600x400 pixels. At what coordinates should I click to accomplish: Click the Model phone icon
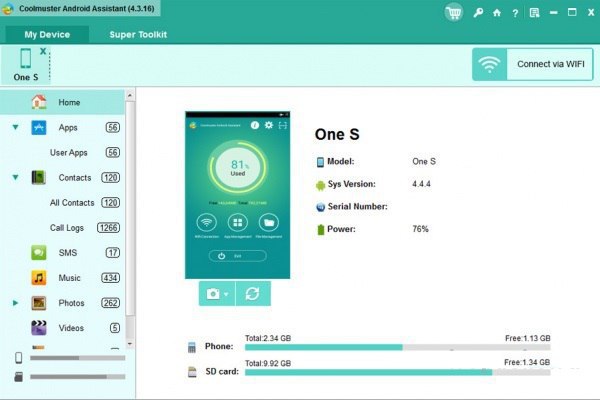(x=320, y=162)
